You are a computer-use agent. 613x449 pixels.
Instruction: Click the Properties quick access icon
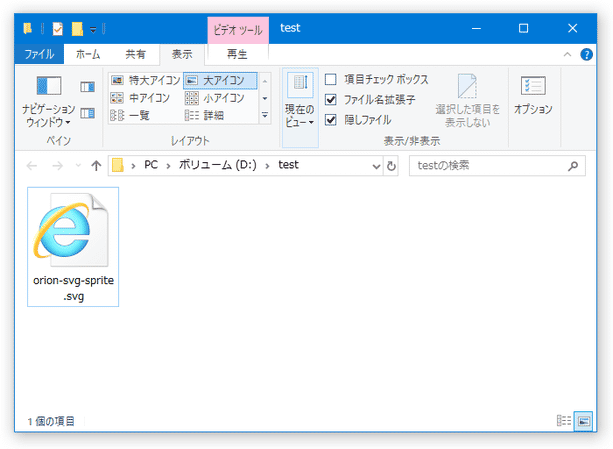[58, 29]
